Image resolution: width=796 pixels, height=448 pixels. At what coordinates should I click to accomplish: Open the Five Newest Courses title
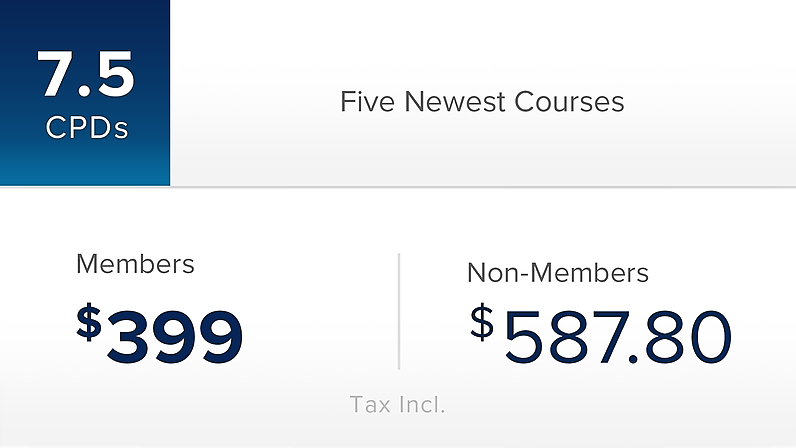482,102
